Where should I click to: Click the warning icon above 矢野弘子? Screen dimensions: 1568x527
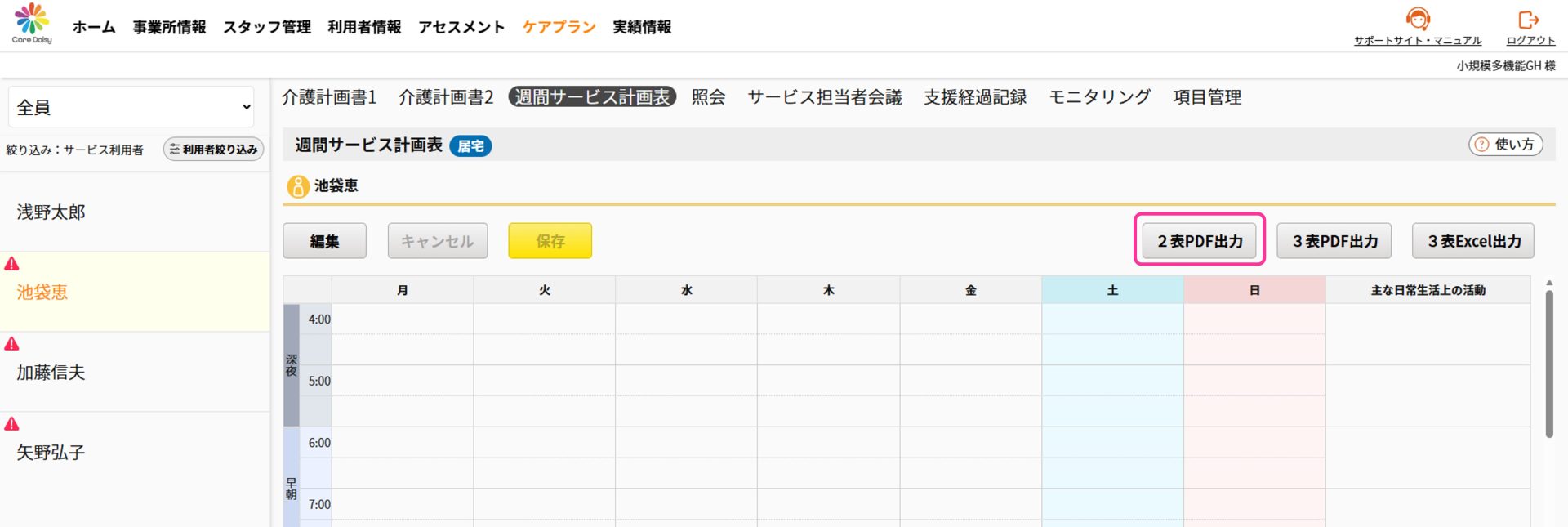[12, 424]
